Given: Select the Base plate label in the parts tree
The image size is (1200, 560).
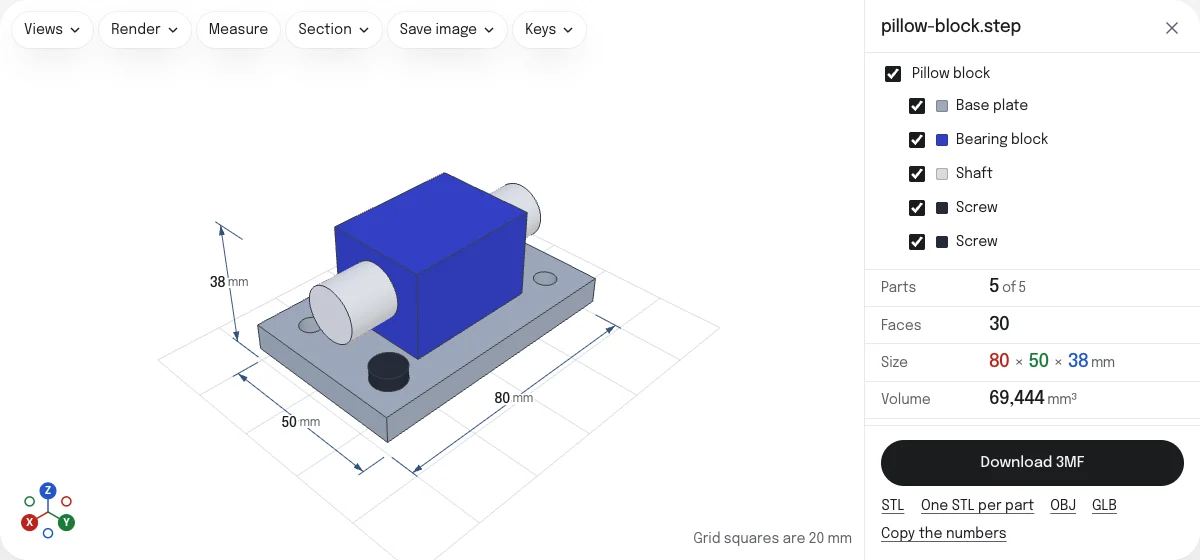Looking at the screenshot, I should [x=991, y=105].
